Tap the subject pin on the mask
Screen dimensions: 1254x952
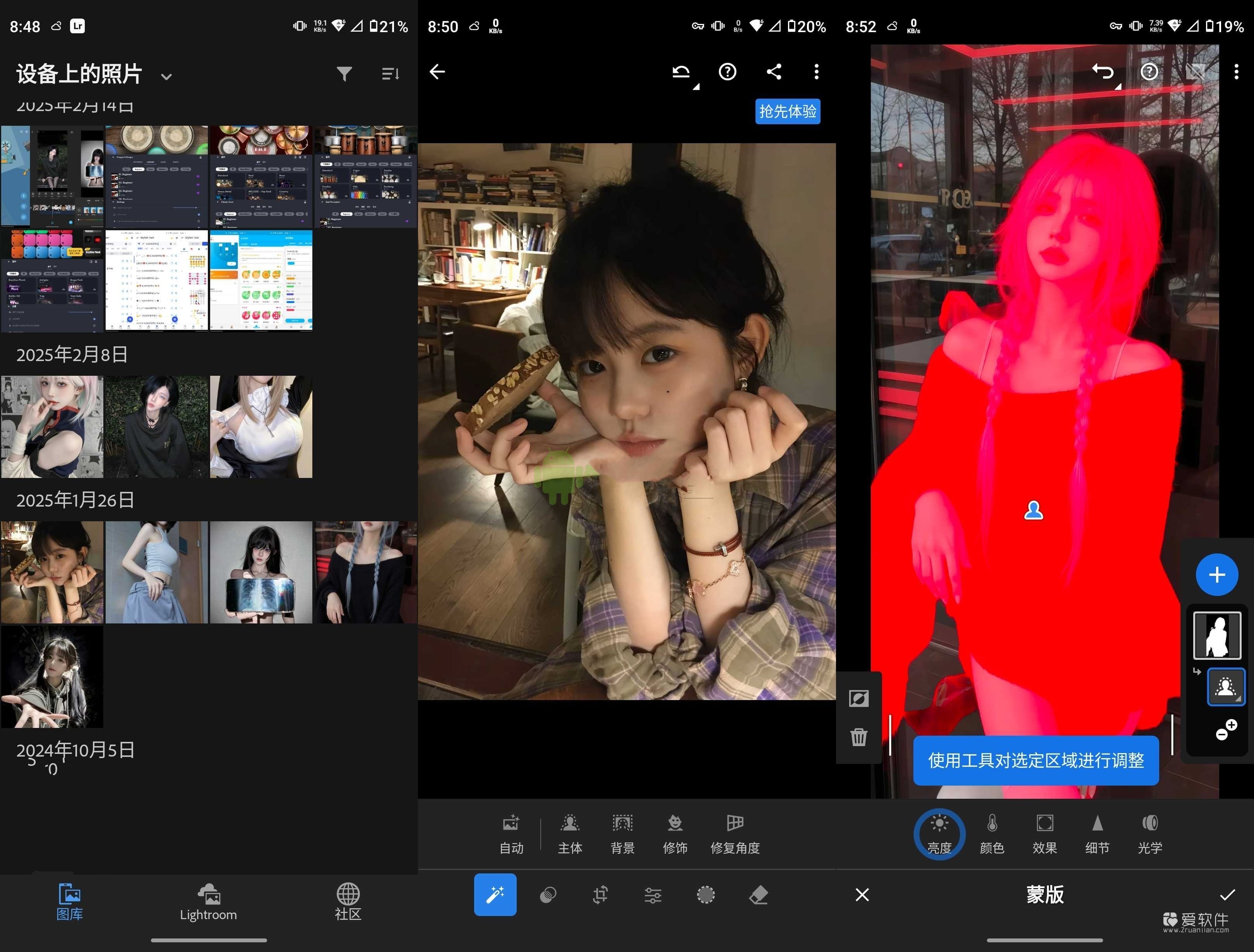click(x=1033, y=510)
